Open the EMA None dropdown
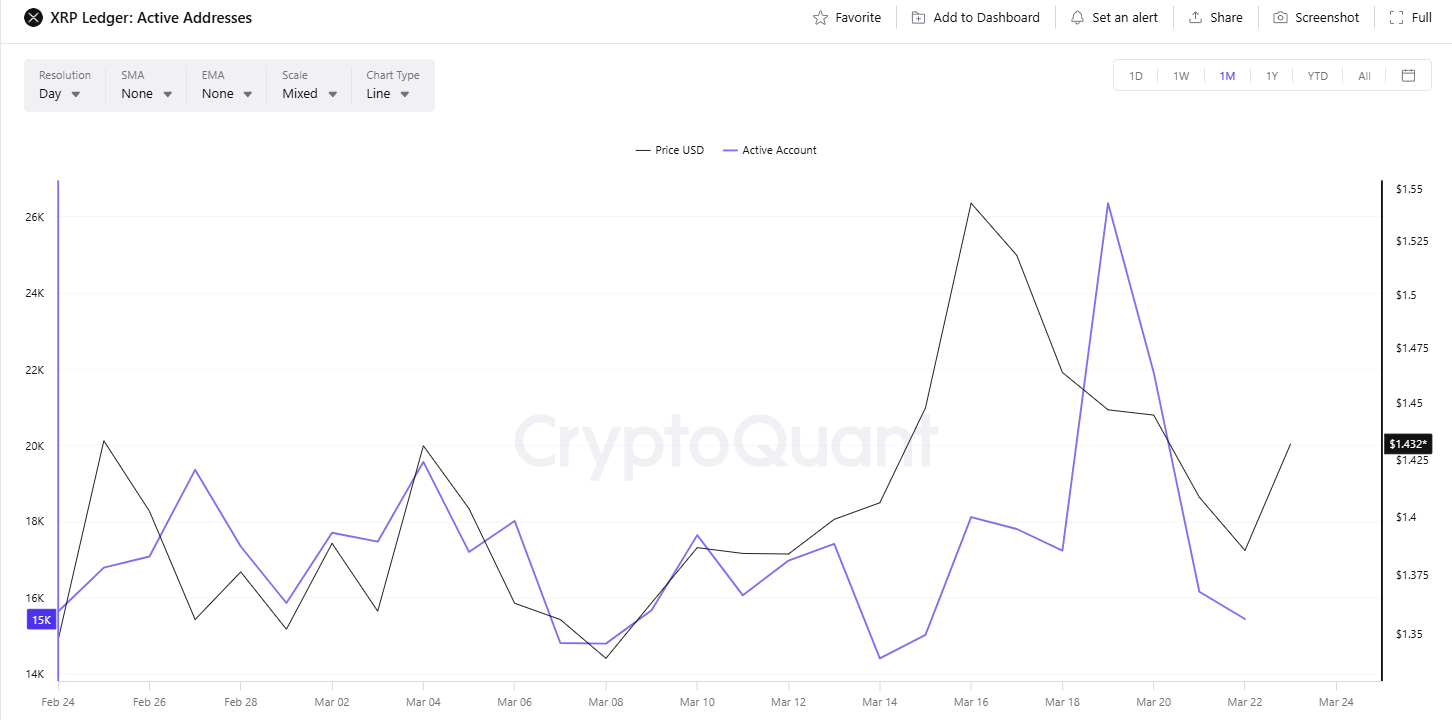 [227, 94]
